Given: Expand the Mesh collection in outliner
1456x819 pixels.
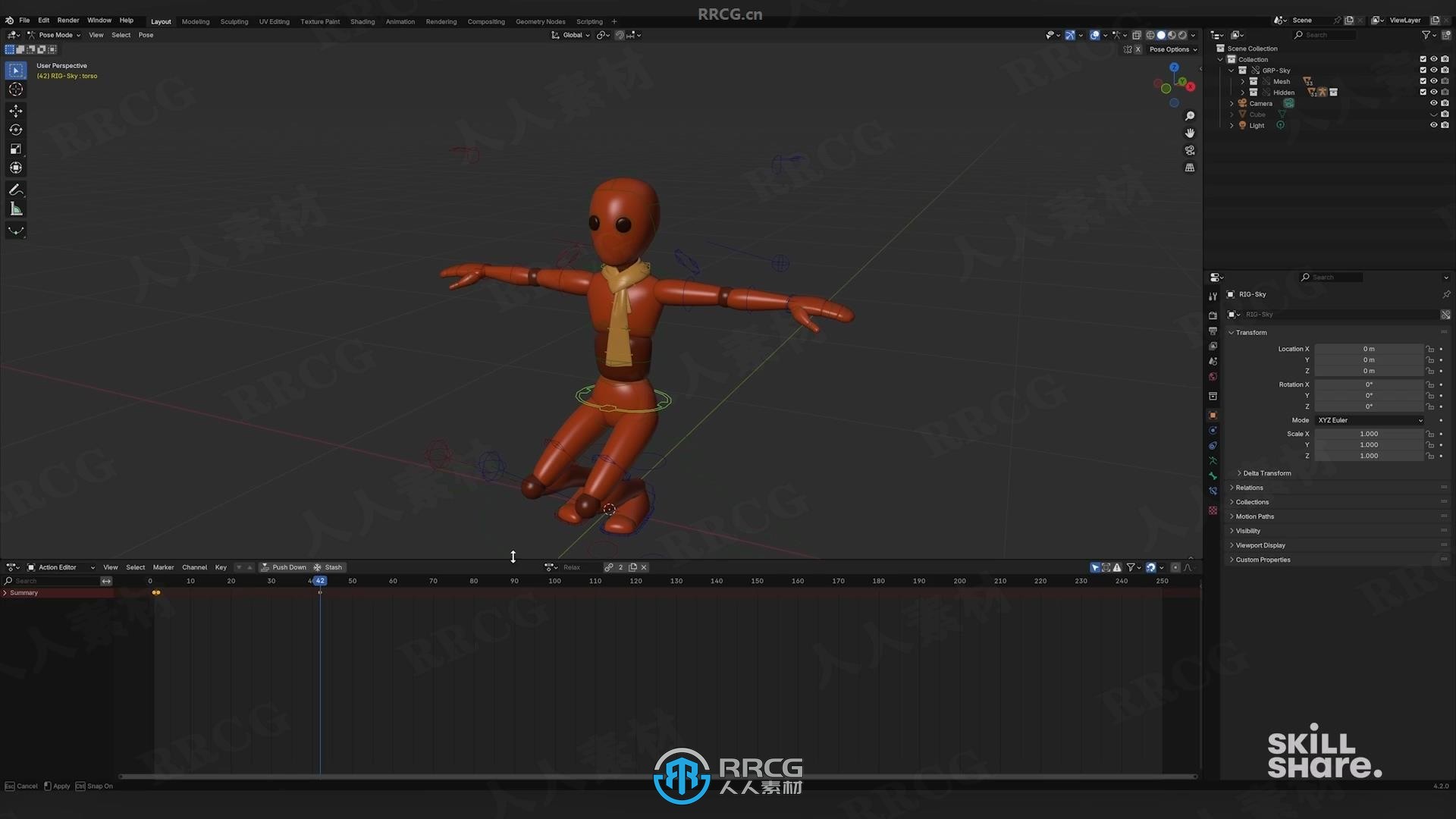Looking at the screenshot, I should [x=1243, y=81].
